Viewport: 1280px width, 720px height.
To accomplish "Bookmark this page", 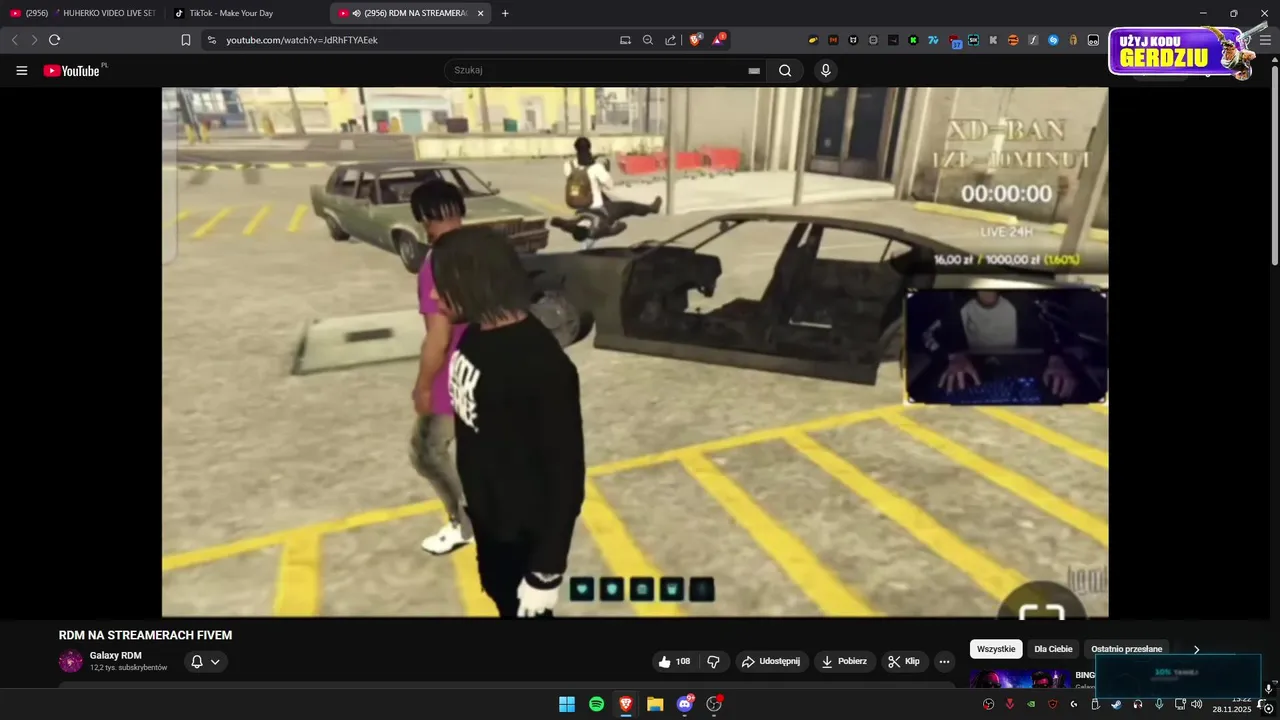I will point(186,40).
